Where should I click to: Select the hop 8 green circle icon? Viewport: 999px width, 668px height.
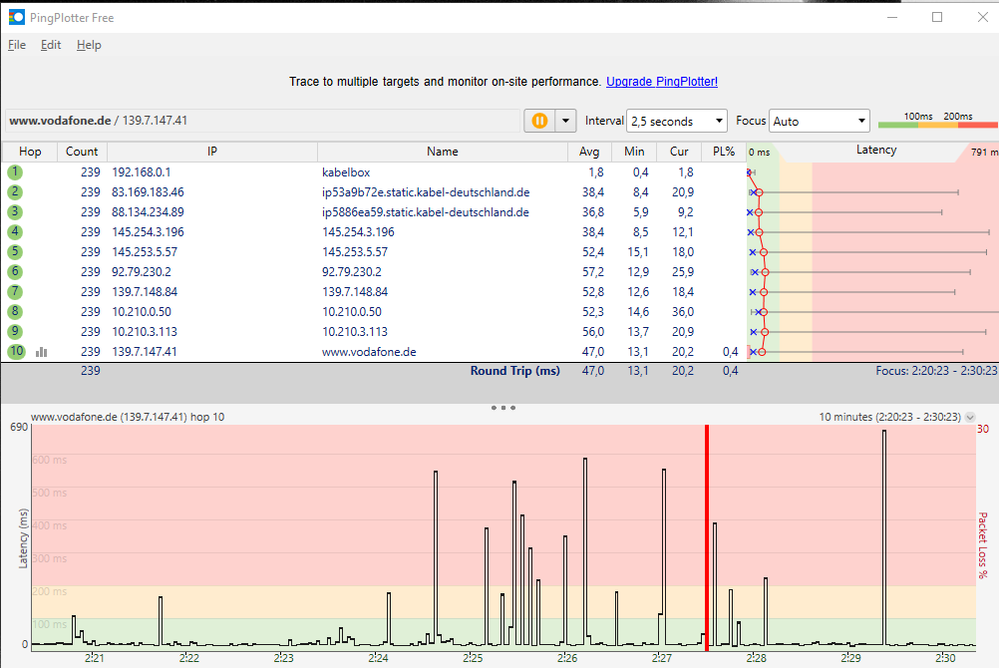(x=15, y=311)
